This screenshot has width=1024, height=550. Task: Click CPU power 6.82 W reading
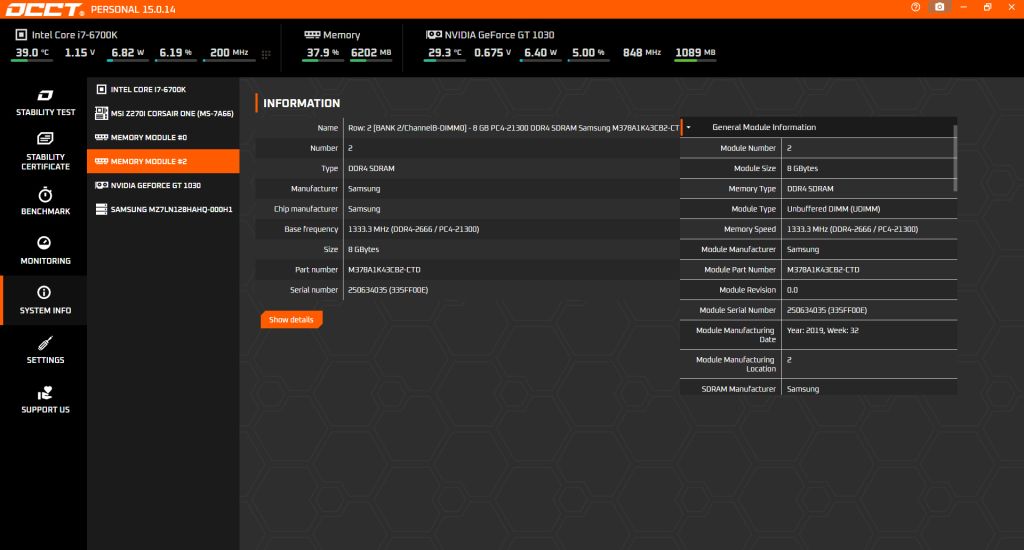[x=127, y=52]
